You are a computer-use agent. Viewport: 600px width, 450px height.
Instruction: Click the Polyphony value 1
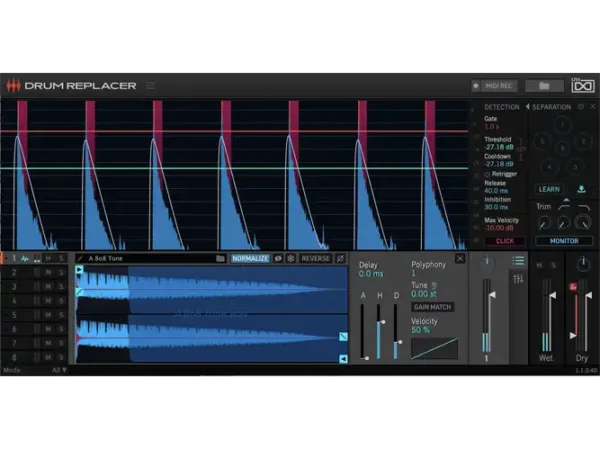pyautogui.click(x=413, y=273)
